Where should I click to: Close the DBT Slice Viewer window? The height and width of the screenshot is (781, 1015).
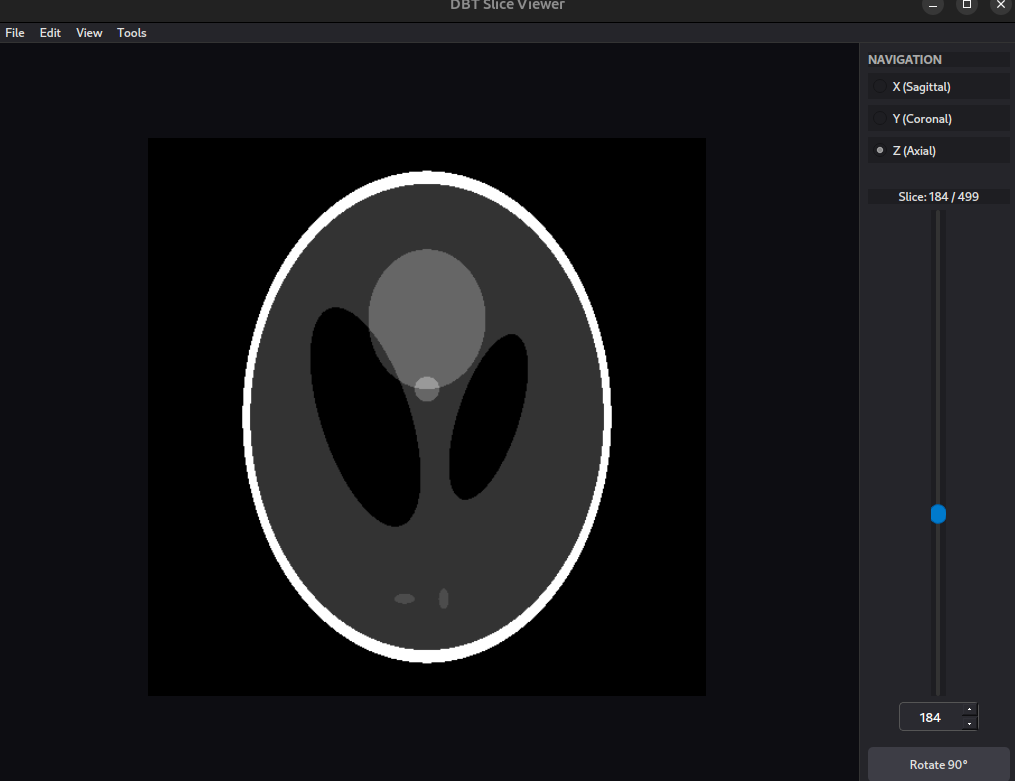point(1001,6)
